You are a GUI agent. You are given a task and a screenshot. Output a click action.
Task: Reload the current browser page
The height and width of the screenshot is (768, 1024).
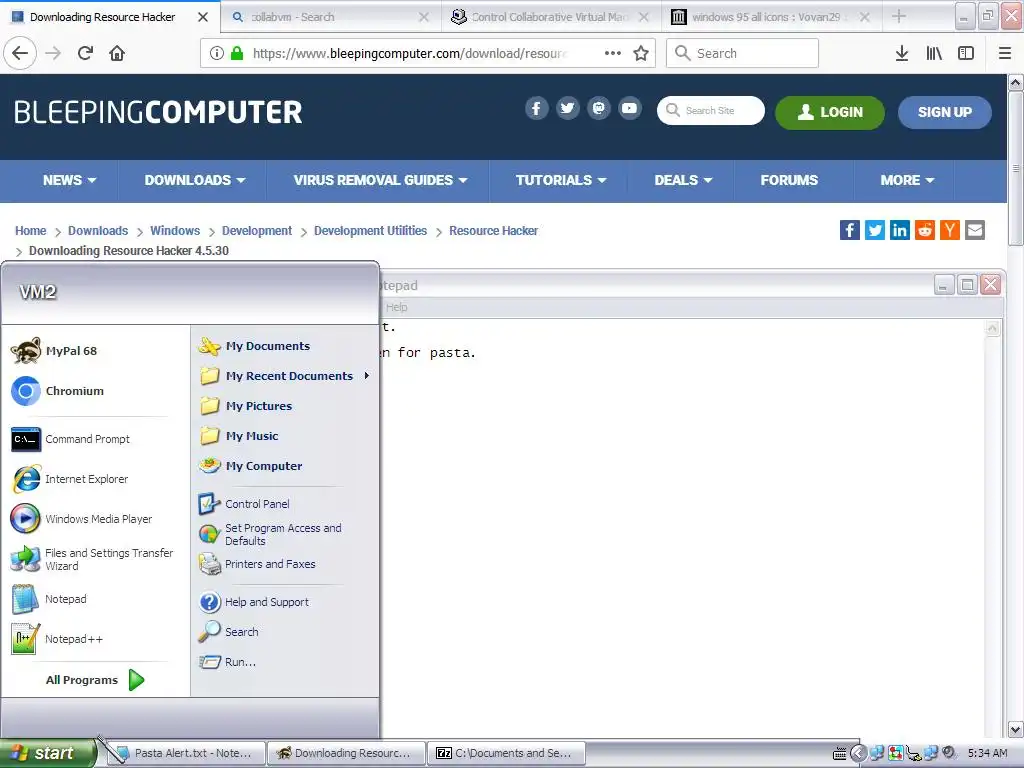[85, 53]
